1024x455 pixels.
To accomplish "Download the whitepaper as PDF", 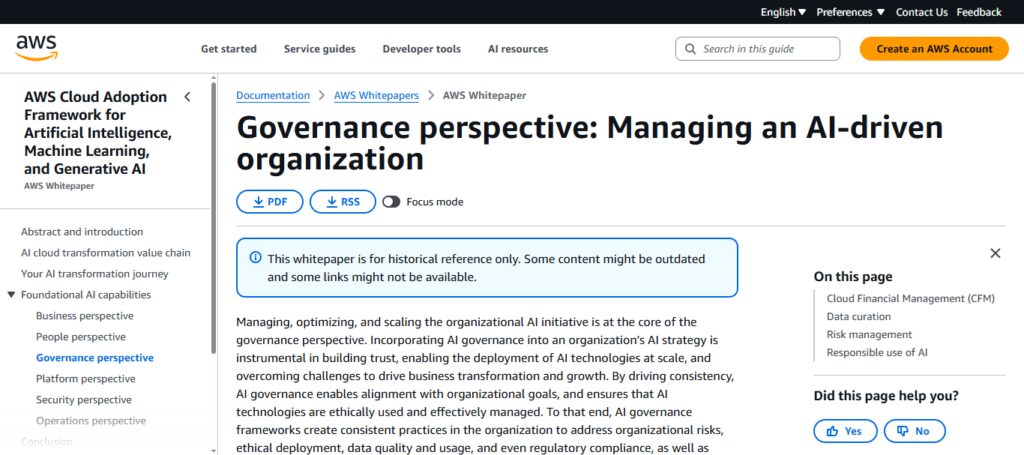I will click(270, 202).
